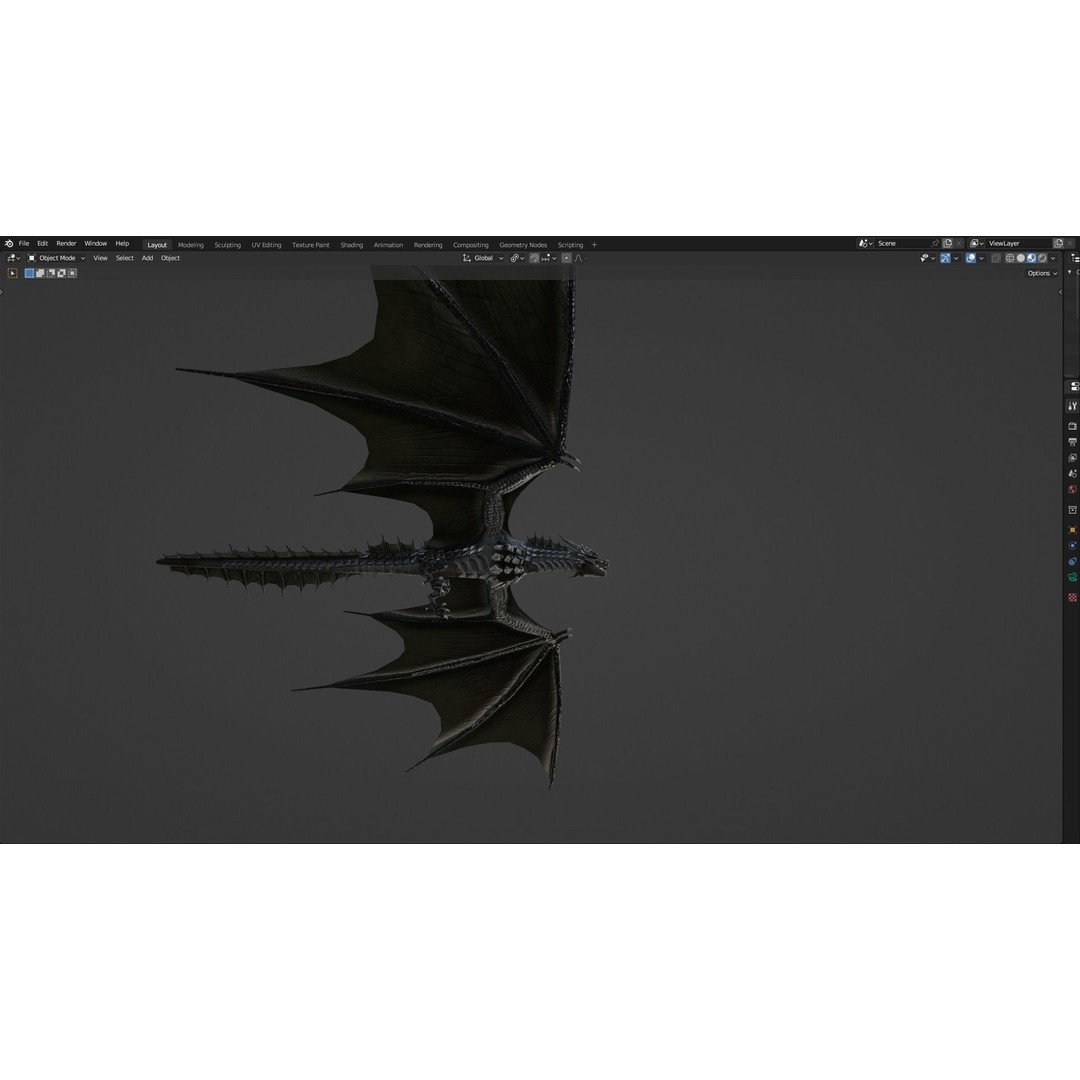This screenshot has width=1080, height=1080.
Task: Choose subtract selection mode icon
Action: coord(51,273)
